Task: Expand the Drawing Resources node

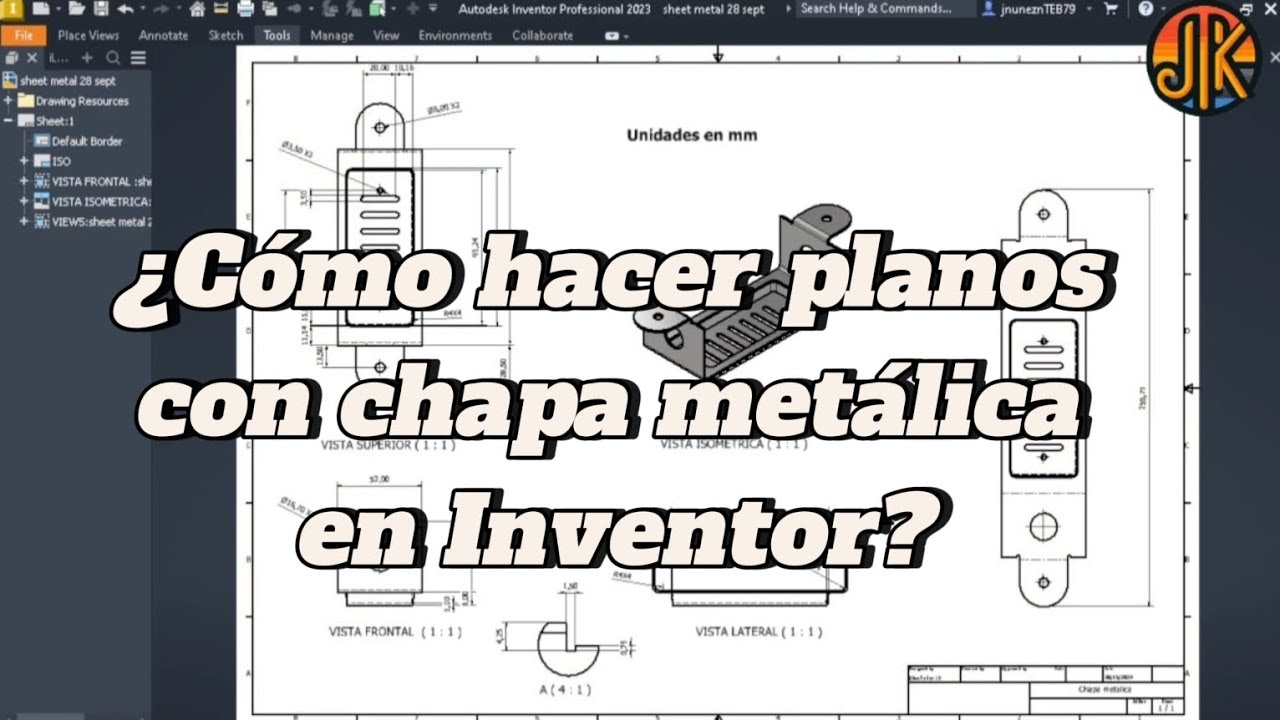Action: click(8, 101)
